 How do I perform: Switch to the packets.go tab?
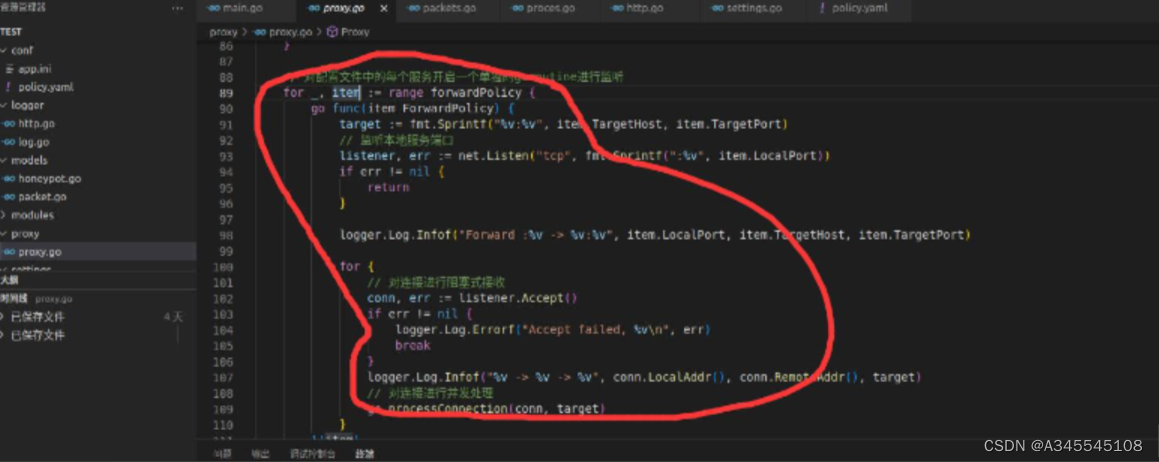[448, 9]
